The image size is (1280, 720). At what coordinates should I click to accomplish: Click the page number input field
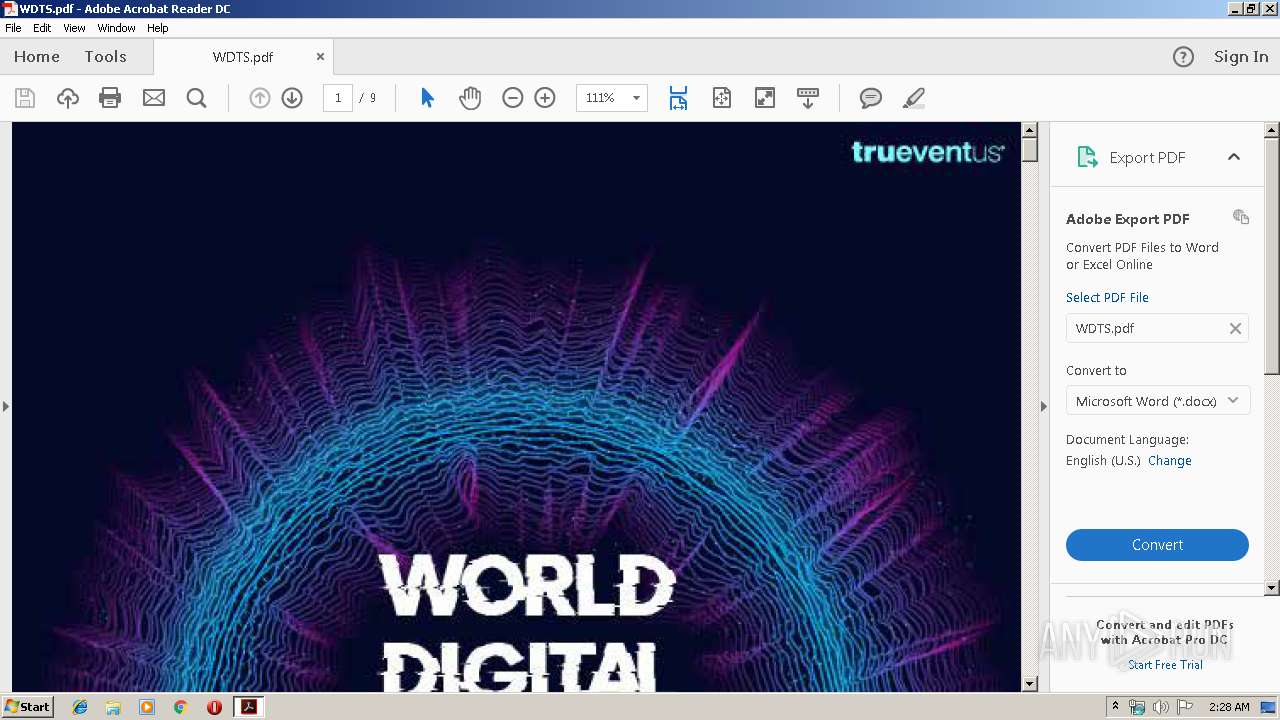[338, 98]
